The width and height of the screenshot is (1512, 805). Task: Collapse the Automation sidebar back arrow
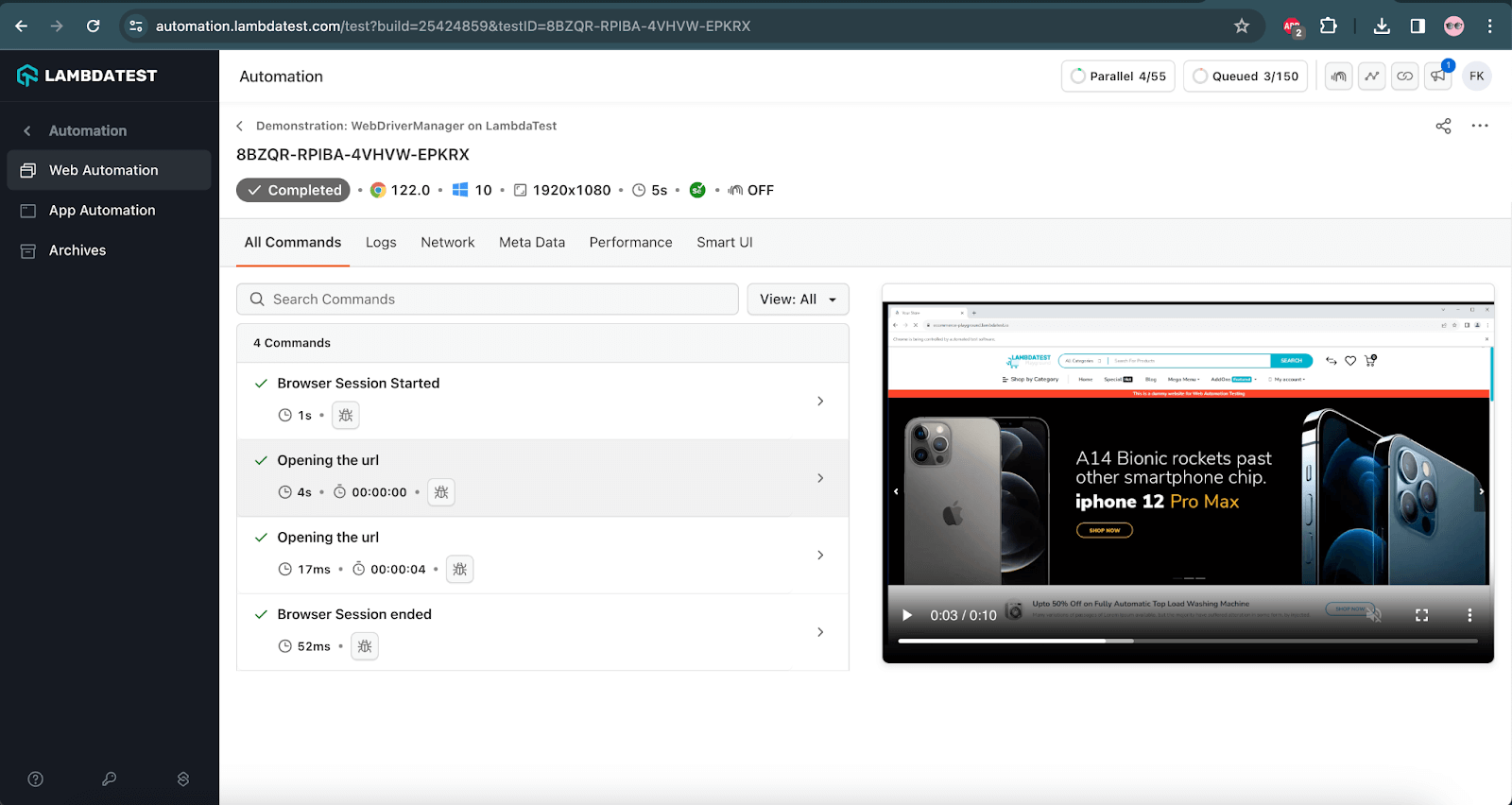click(x=27, y=130)
